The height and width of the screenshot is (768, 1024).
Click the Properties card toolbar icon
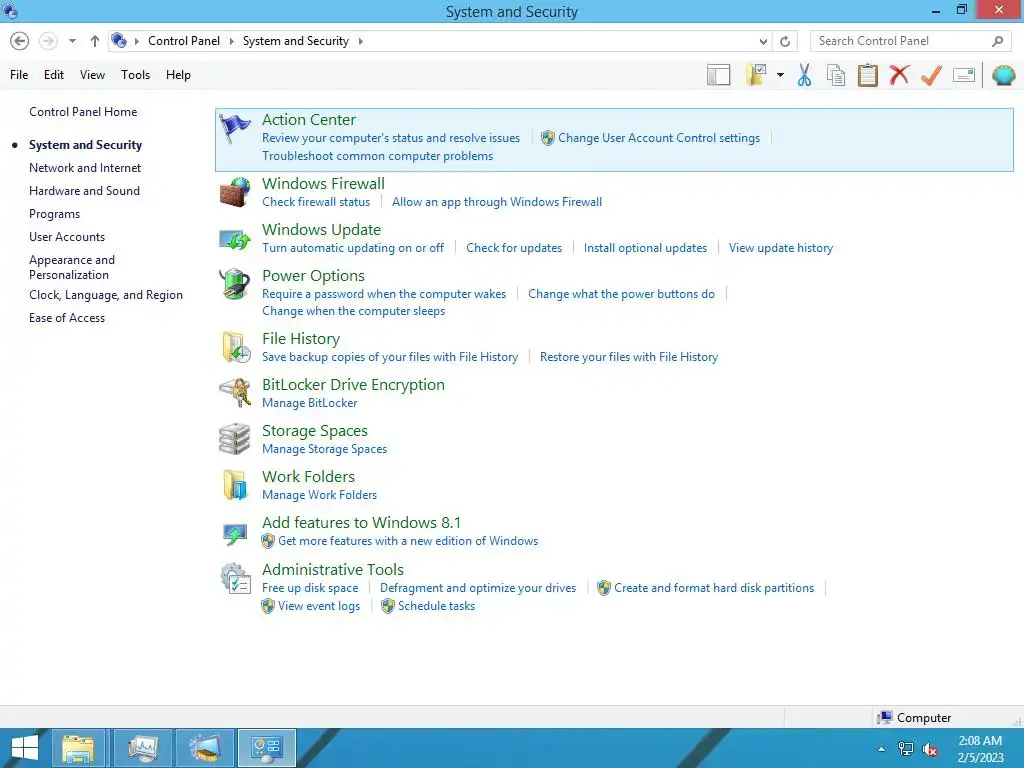click(964, 75)
